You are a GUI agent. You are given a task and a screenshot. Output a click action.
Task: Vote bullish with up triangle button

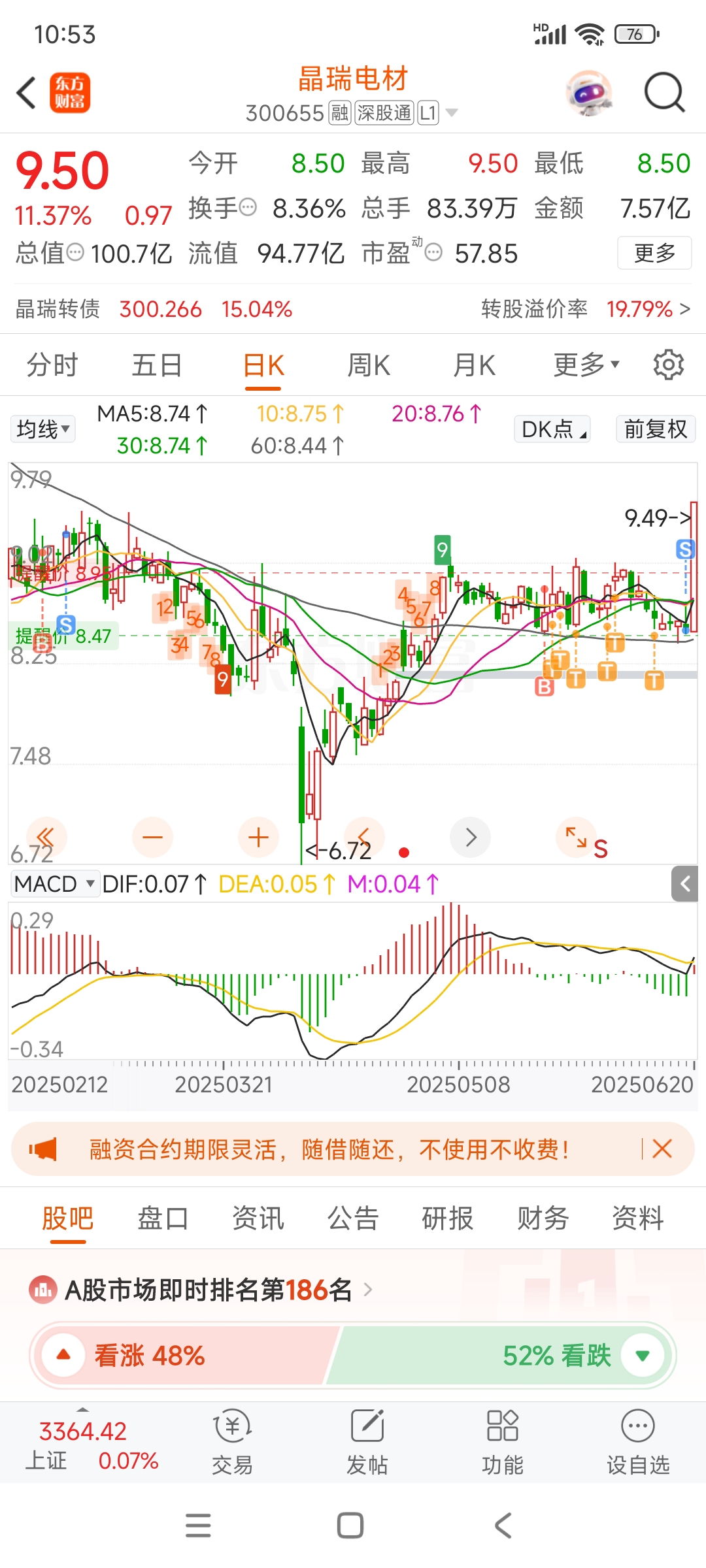tap(63, 1356)
